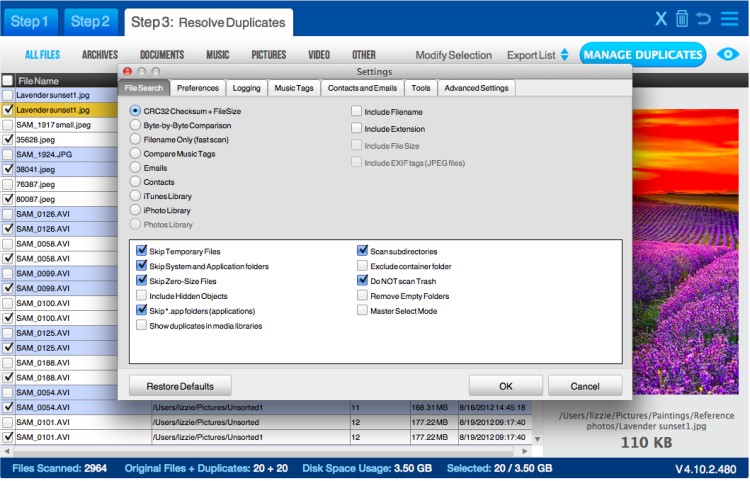Open the Advanced Settings tab
Screen dimensions: 750x481
[x=476, y=88]
